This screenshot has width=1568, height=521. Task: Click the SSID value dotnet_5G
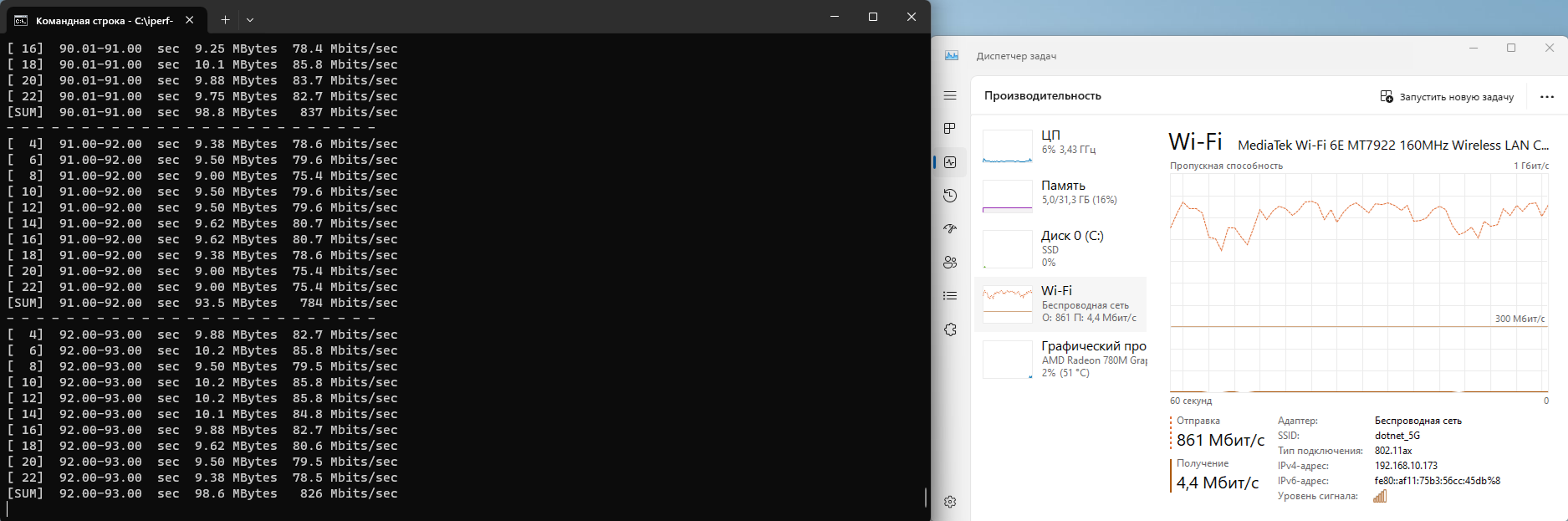tap(1397, 436)
